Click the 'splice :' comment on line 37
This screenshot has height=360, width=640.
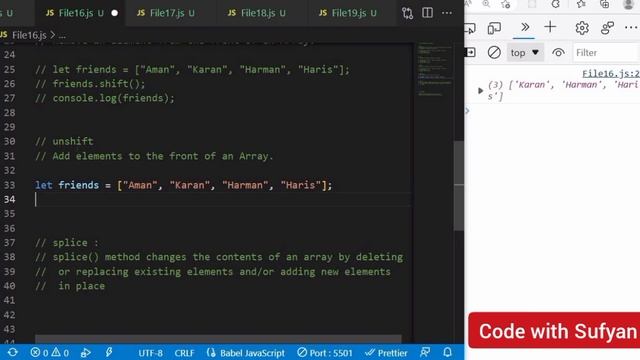67,242
